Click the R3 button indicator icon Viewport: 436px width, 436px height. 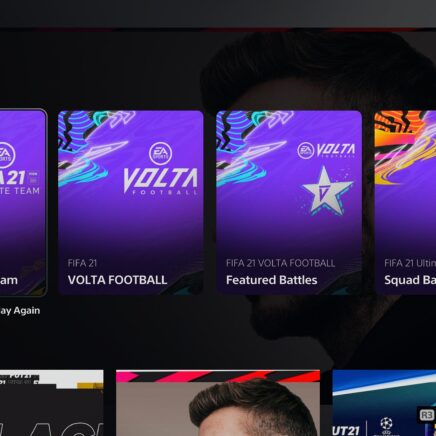426,415
